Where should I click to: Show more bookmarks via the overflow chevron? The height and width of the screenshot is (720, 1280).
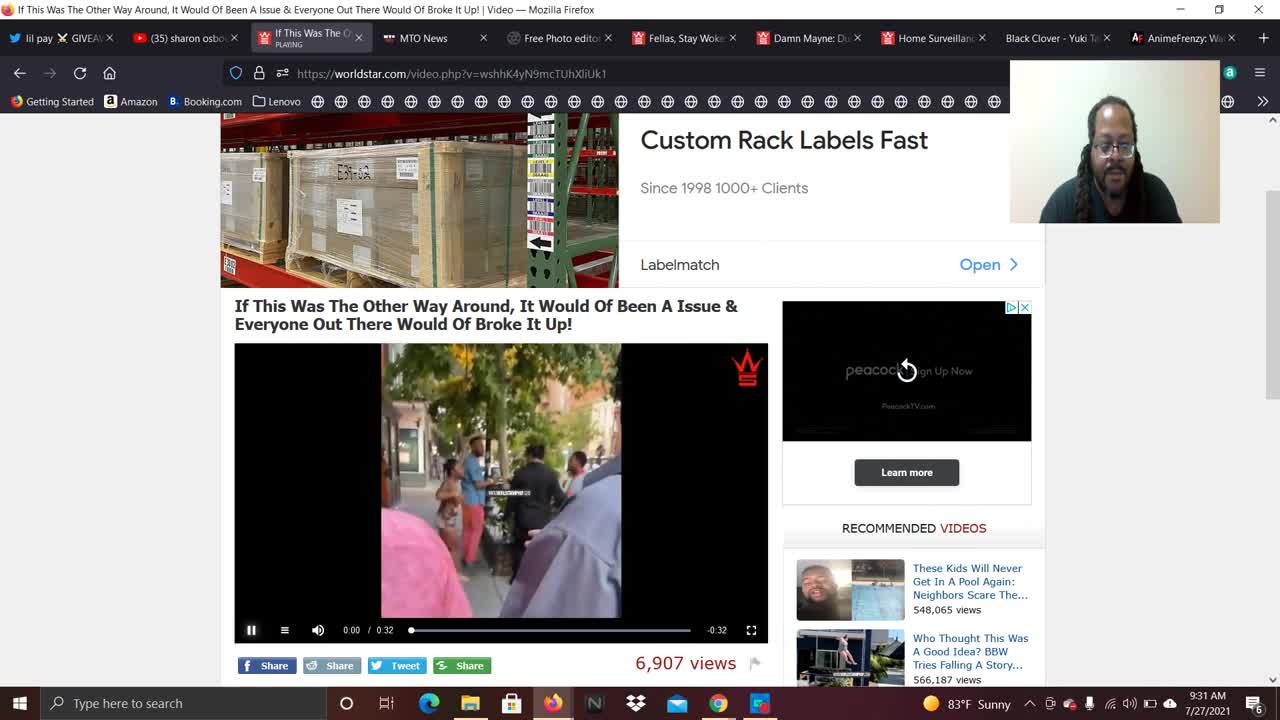point(1262,101)
